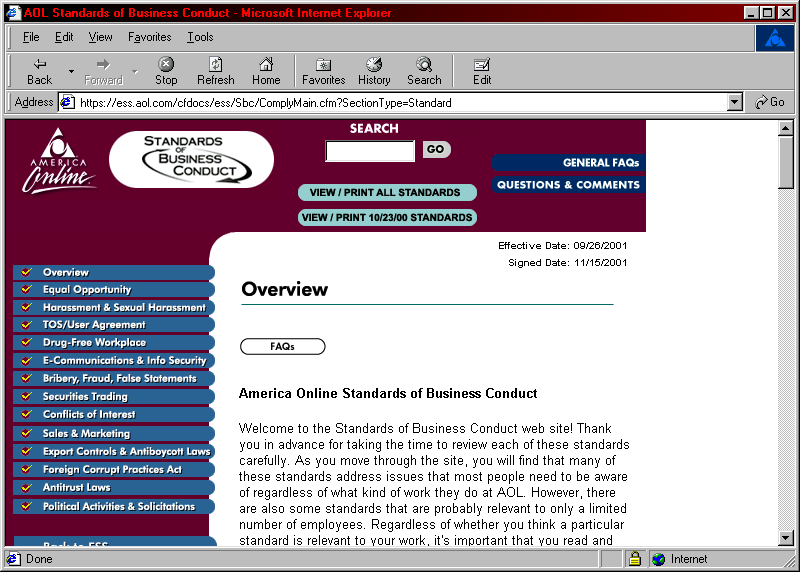800x572 pixels.
Task: Click View / Print All Standards
Action: [x=387, y=192]
